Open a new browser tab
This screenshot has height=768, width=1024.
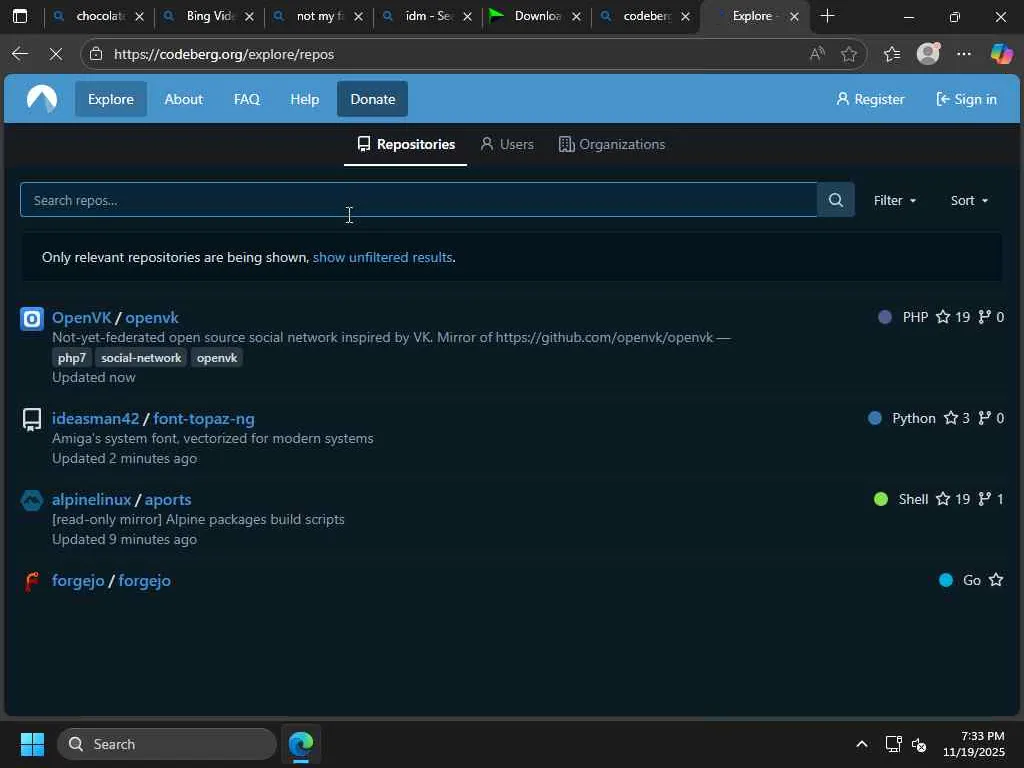tap(827, 16)
